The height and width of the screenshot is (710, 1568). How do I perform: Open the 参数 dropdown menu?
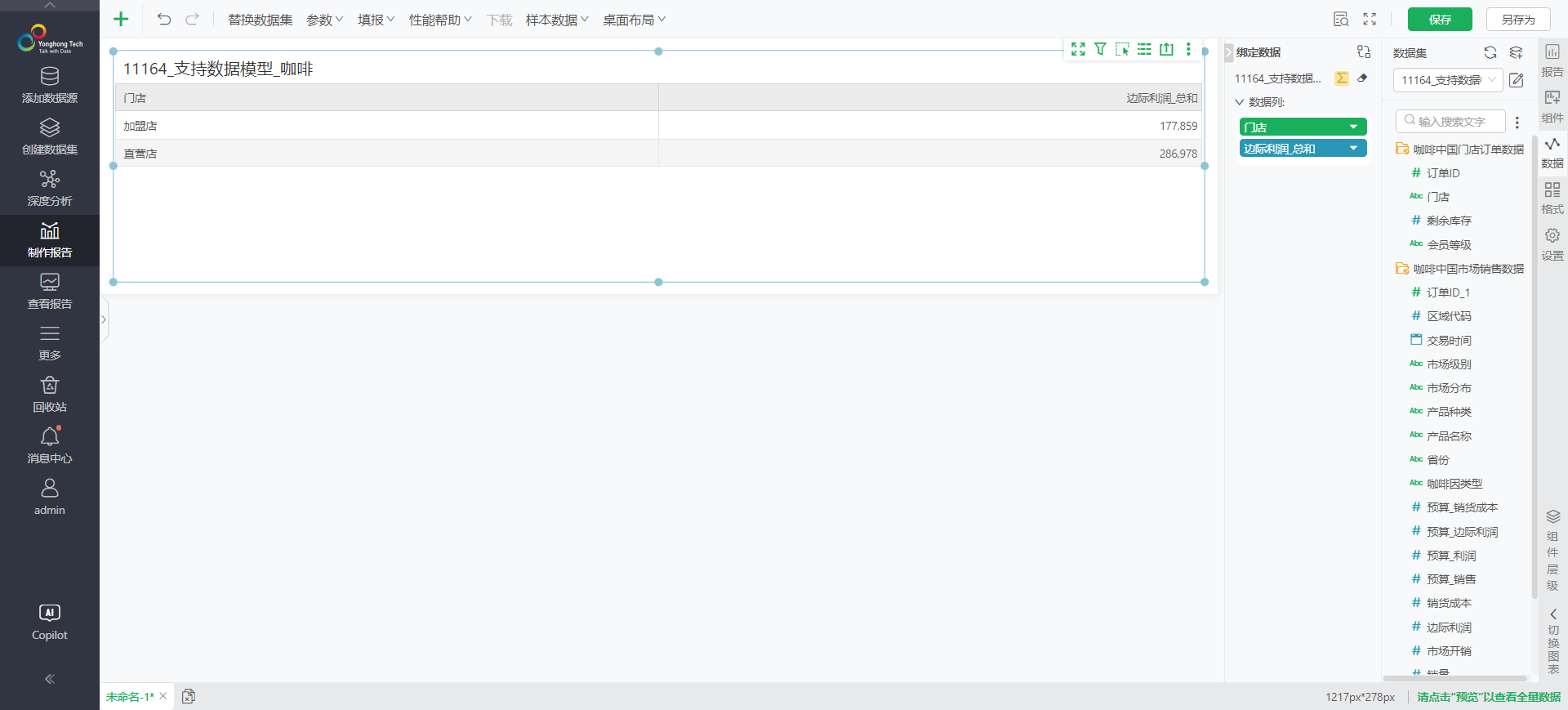coord(324,20)
